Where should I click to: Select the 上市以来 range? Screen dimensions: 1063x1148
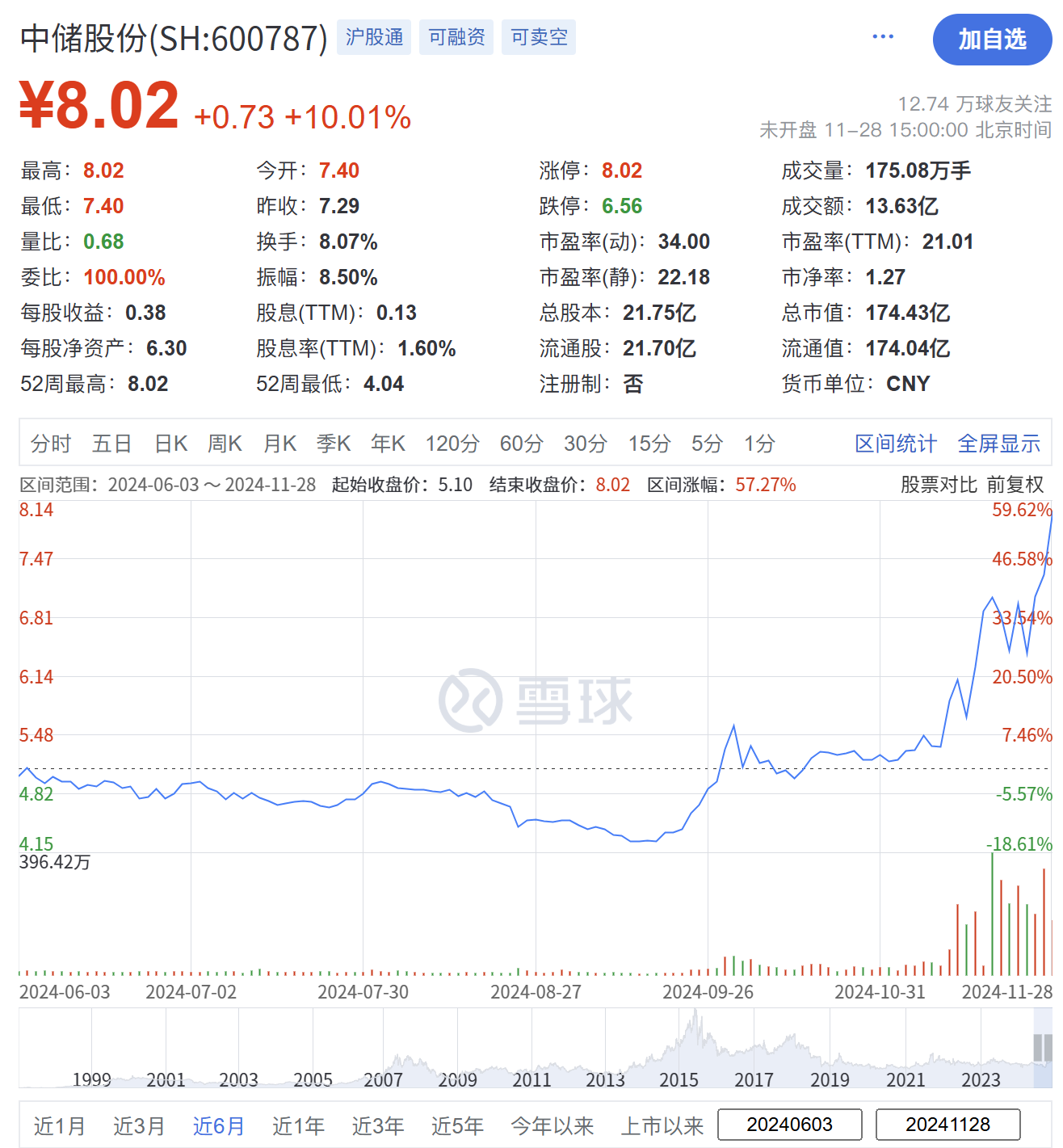tap(662, 1125)
